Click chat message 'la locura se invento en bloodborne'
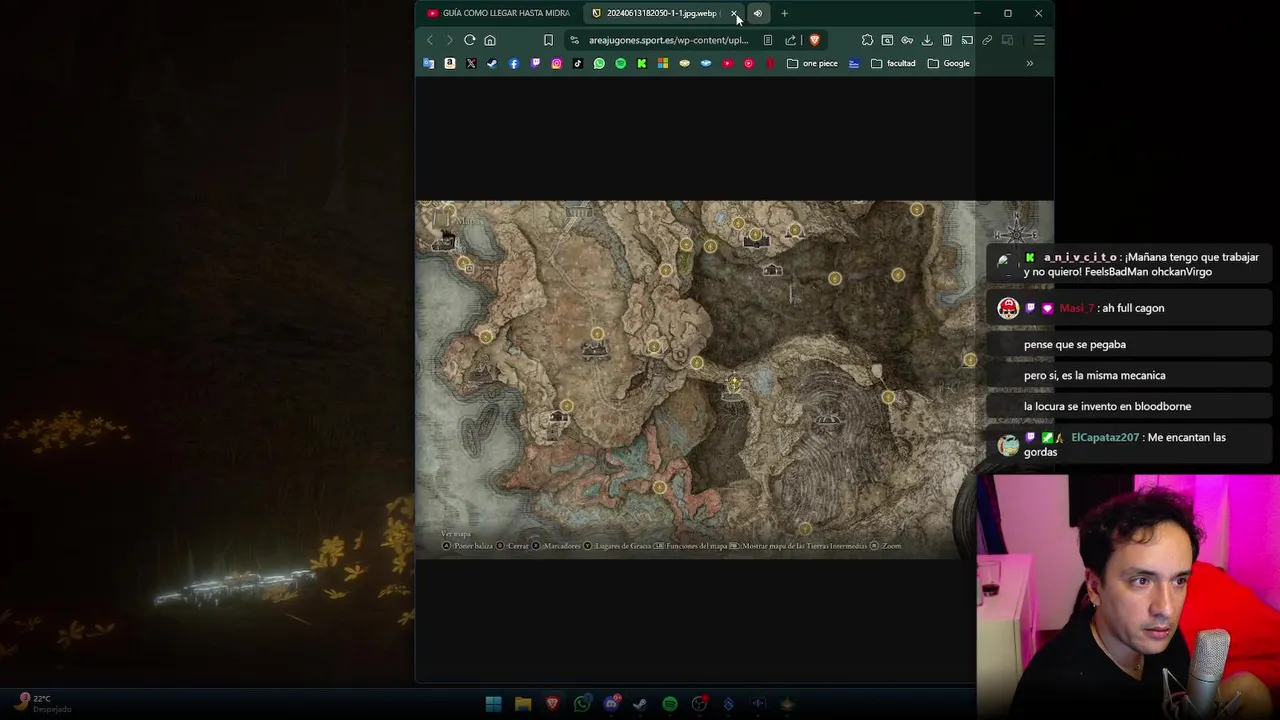 pos(1107,406)
